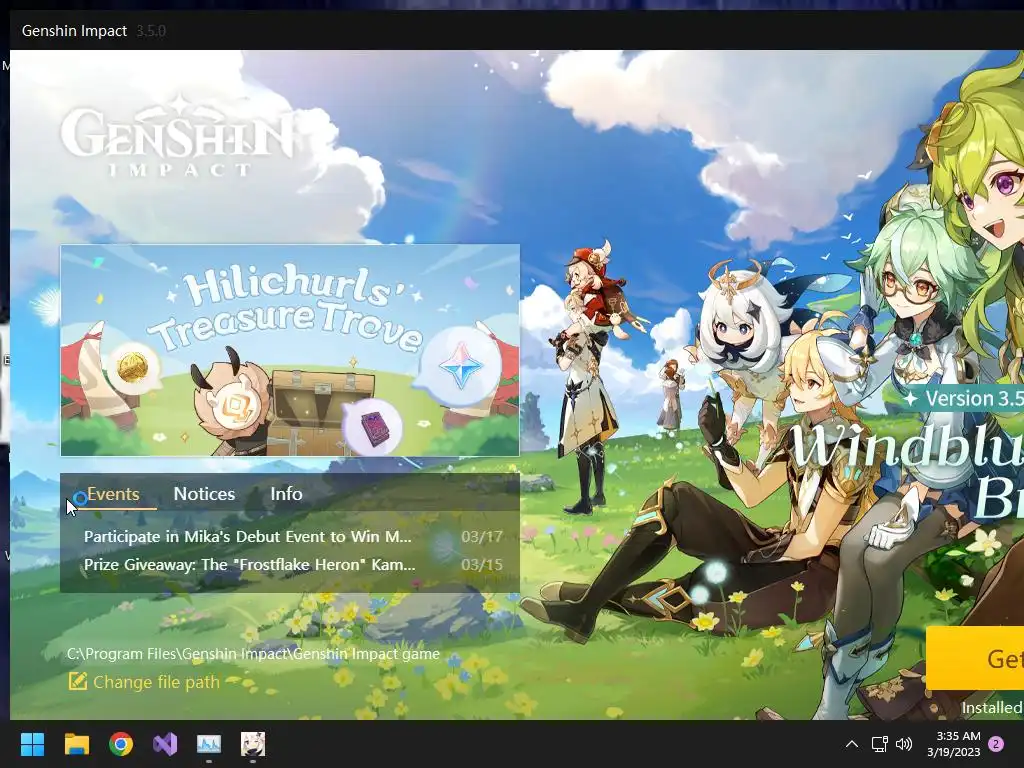Click the 03/15 date of Frostflake Heron giveaway
This screenshot has height=768, width=1024.
coord(482,565)
